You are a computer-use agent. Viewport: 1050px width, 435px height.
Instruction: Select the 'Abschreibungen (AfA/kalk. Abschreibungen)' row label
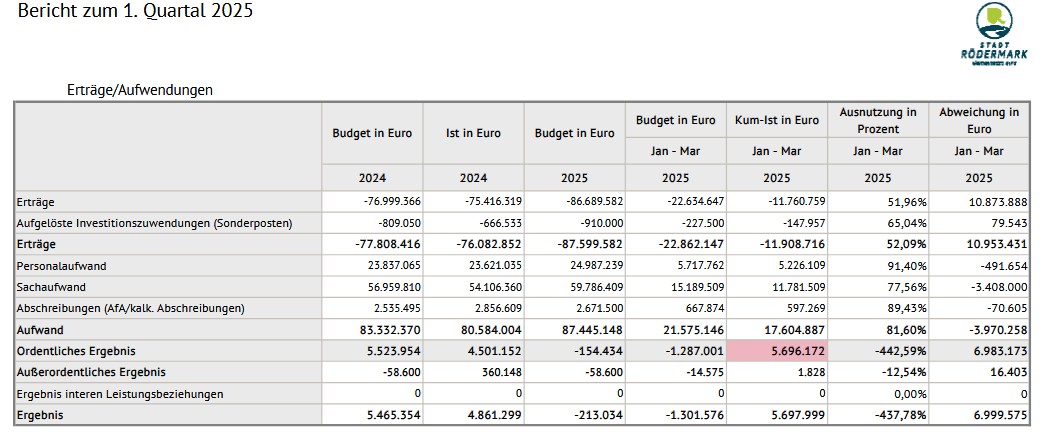click(130, 308)
